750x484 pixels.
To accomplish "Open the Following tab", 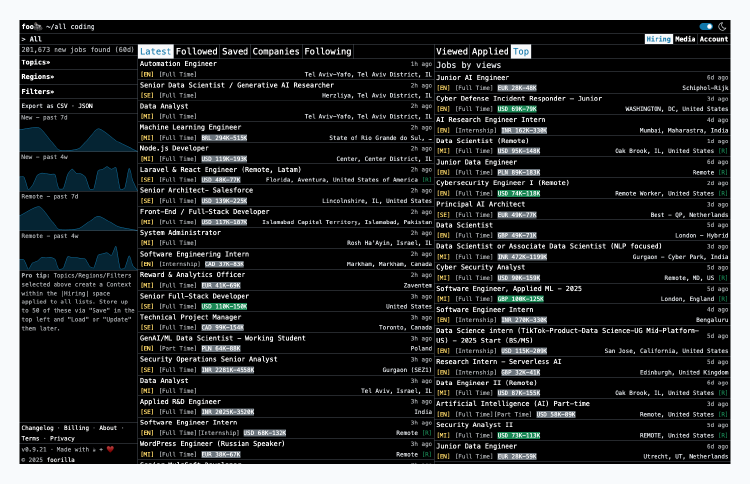I will pos(328,52).
